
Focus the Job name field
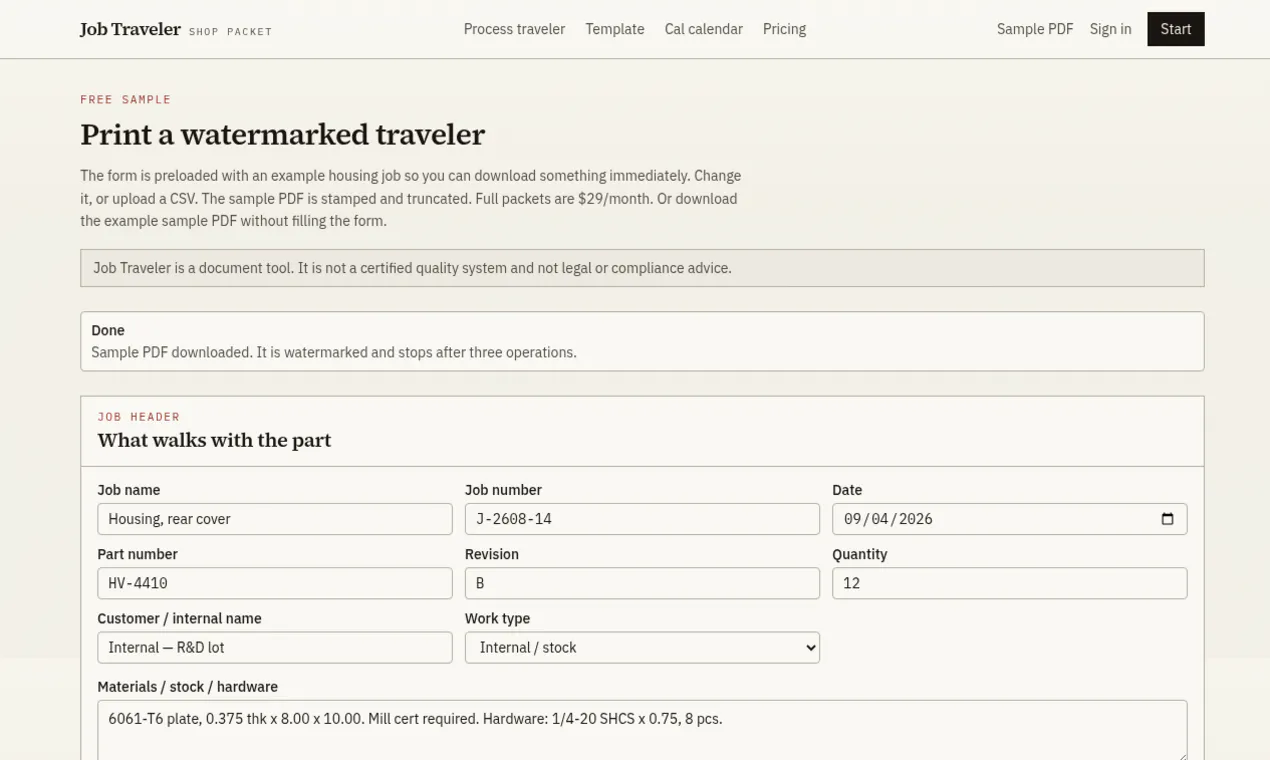(275, 519)
